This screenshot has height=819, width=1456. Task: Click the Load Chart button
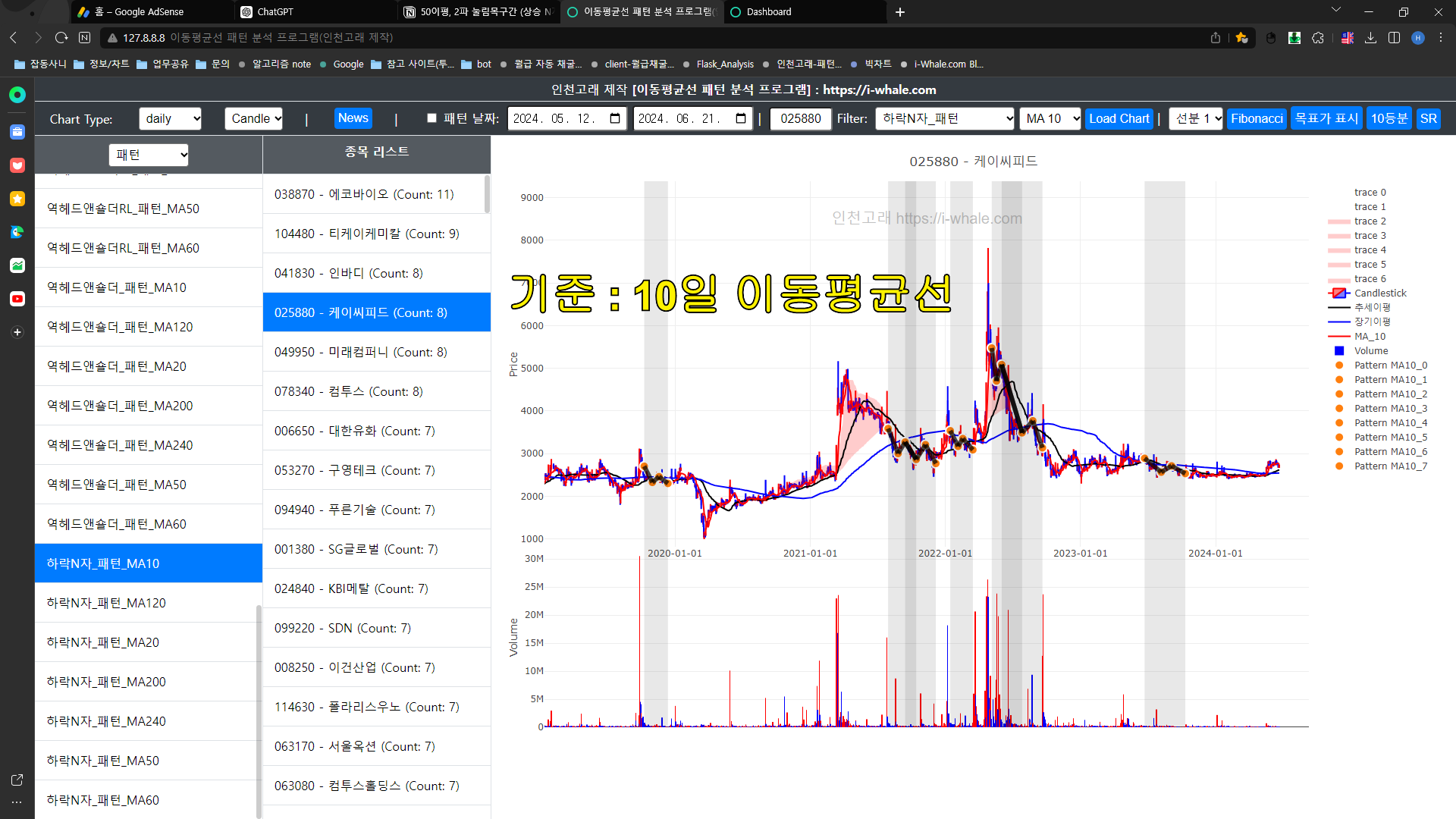coord(1119,119)
